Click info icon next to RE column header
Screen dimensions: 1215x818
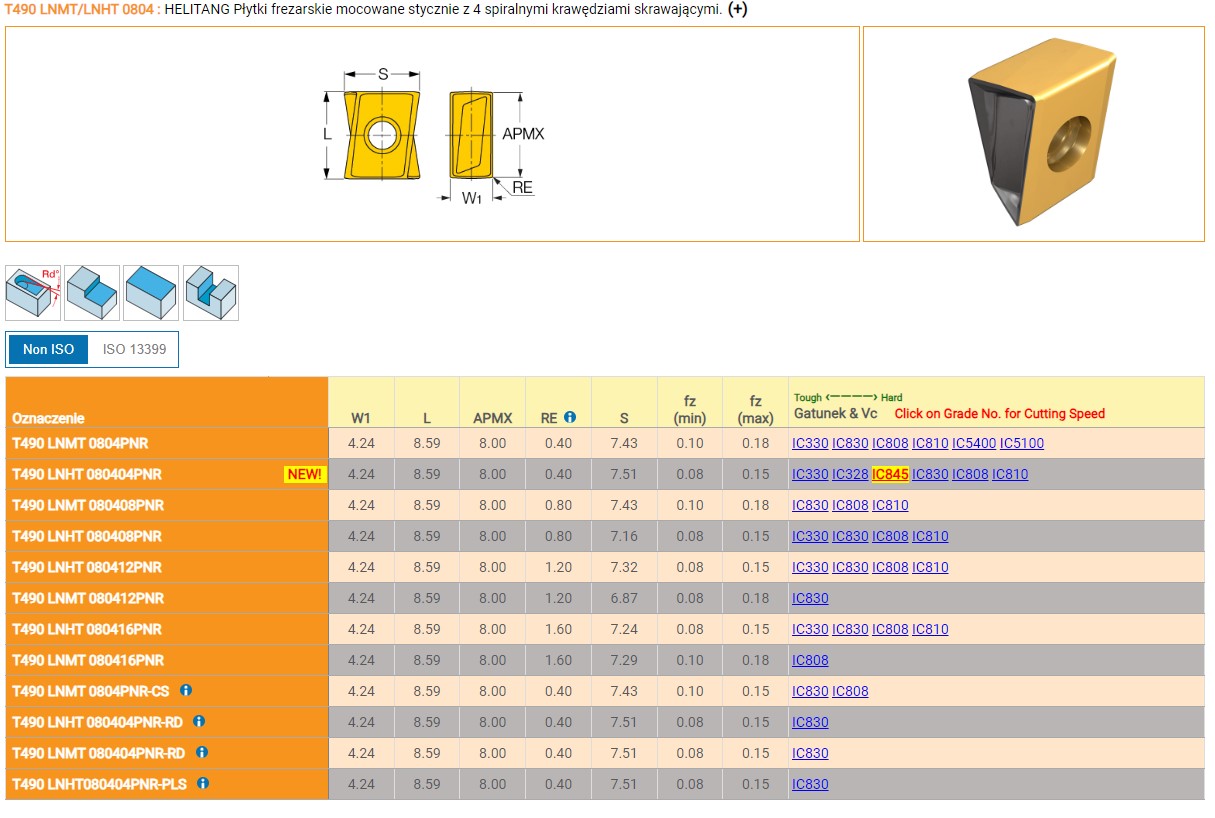click(570, 417)
